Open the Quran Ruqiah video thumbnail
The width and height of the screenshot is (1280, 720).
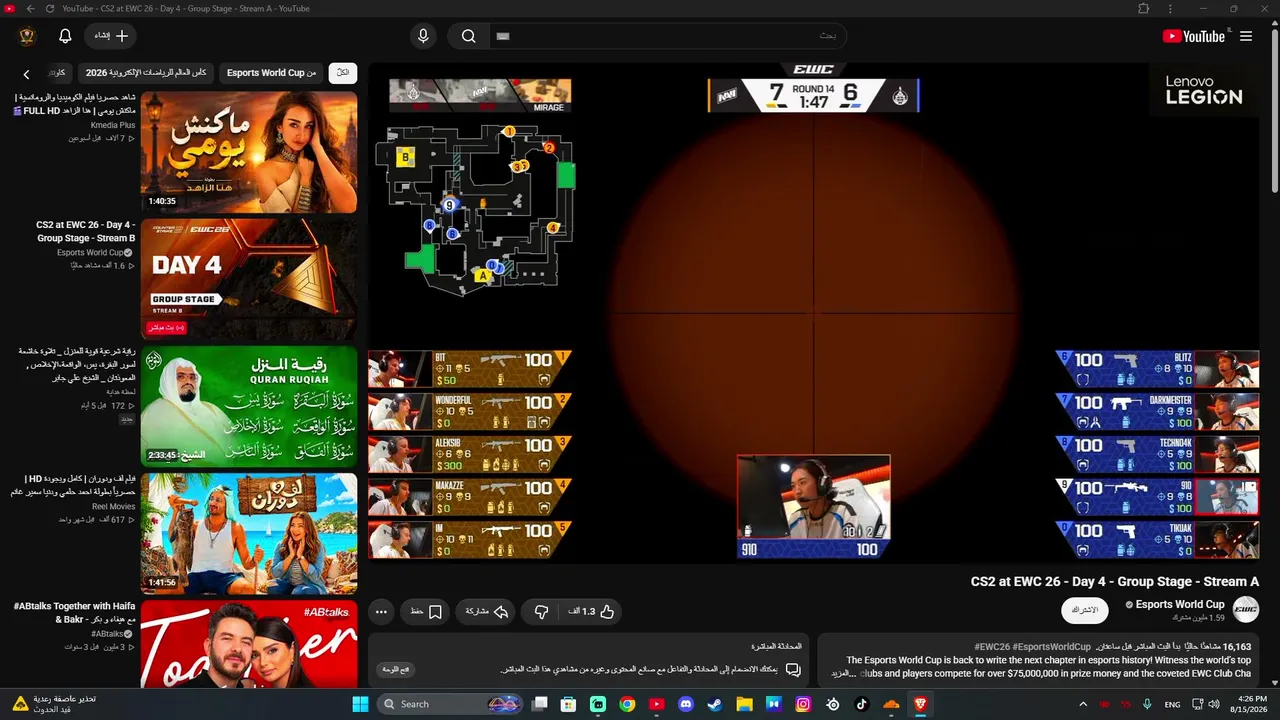tap(249, 406)
